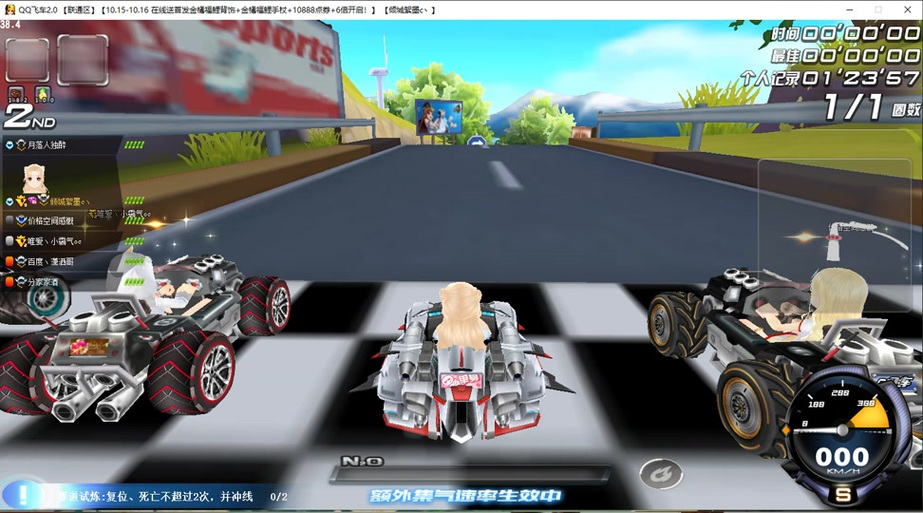Close the QQ飞车 game window

tap(908, 9)
